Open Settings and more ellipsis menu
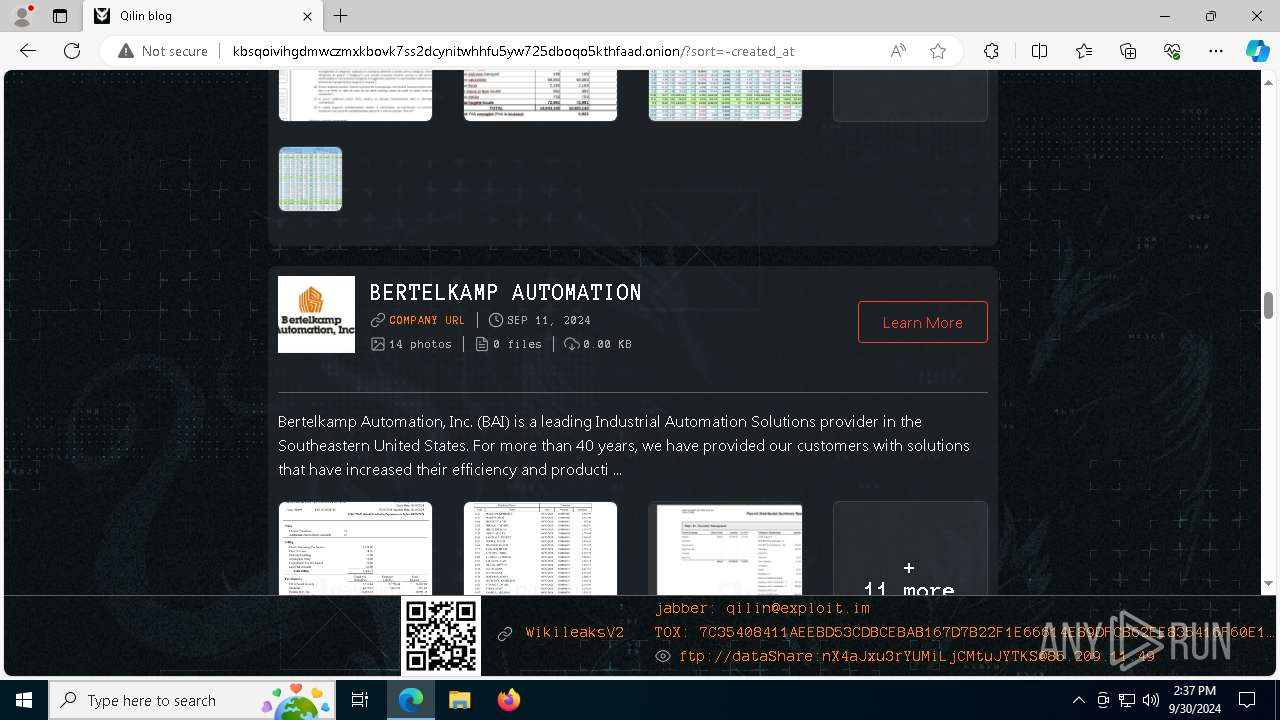The width and height of the screenshot is (1280, 720). pyautogui.click(x=1216, y=51)
